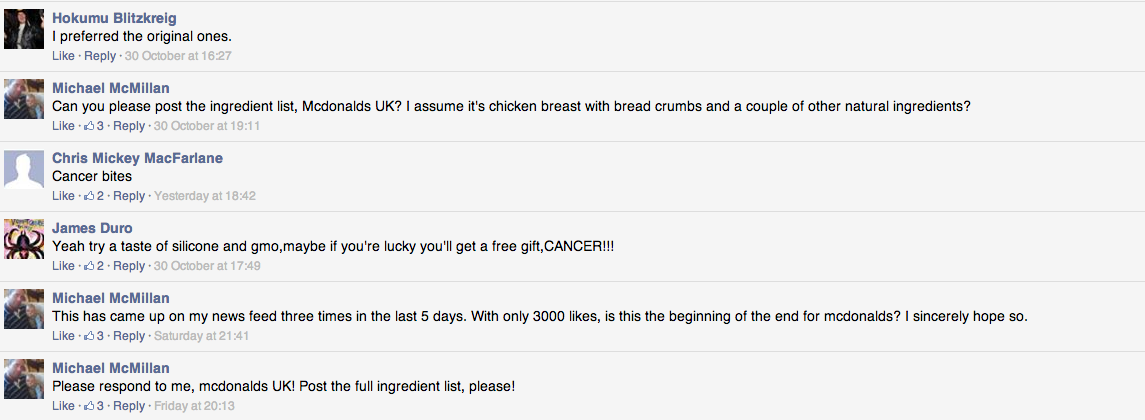Open Chris Mickey MacFarlane's blank avatar

point(24,169)
